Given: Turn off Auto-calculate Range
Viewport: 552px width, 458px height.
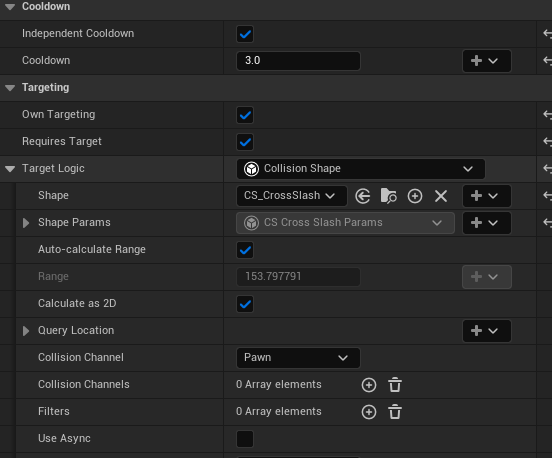Looking at the screenshot, I should [245, 250].
